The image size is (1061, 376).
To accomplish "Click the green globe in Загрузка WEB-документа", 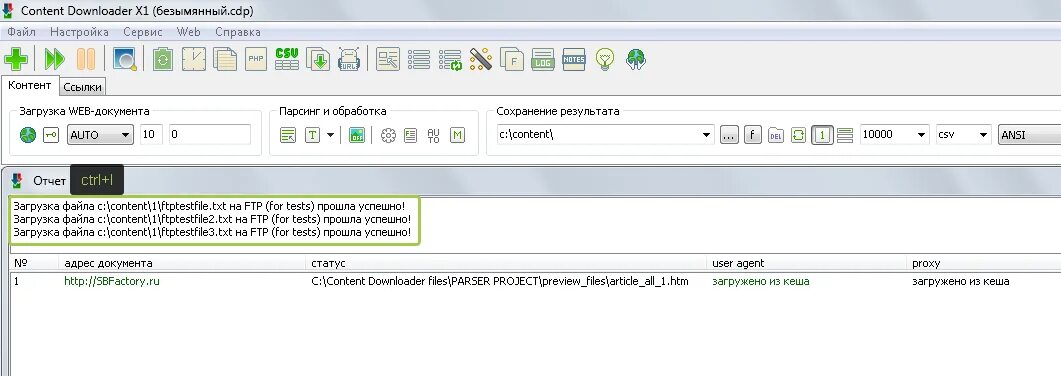I will pos(28,135).
